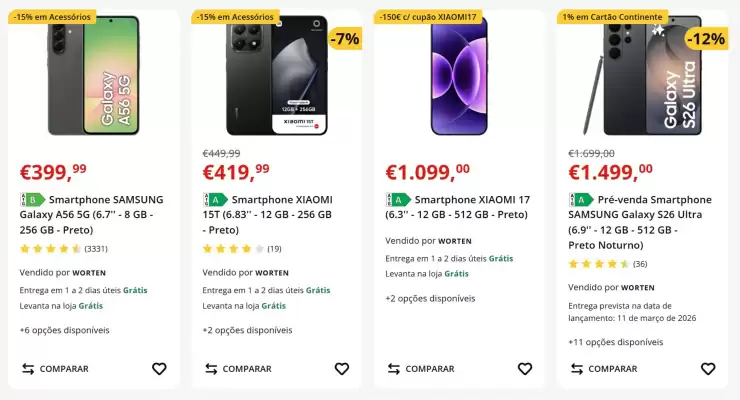Open star ratings for Galaxy A56 (3331)
The width and height of the screenshot is (740, 400).
64,248
